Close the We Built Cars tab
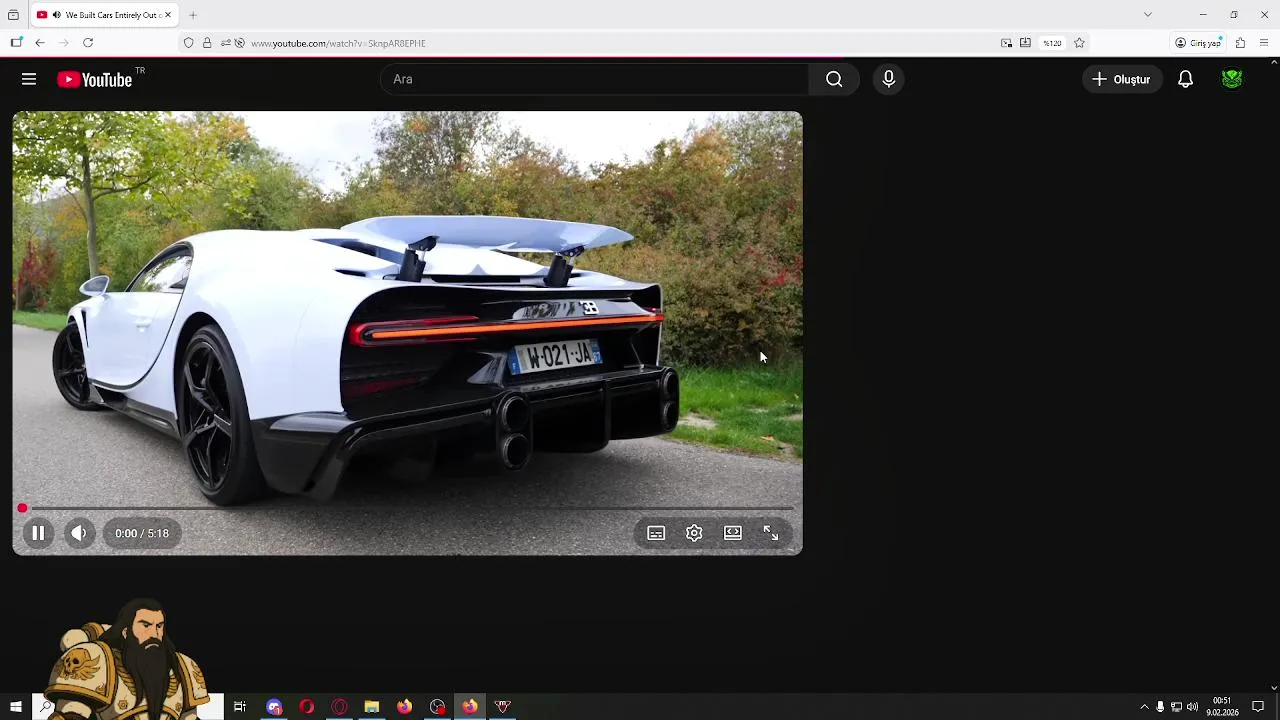This screenshot has height=720, width=1280. pyautogui.click(x=168, y=15)
